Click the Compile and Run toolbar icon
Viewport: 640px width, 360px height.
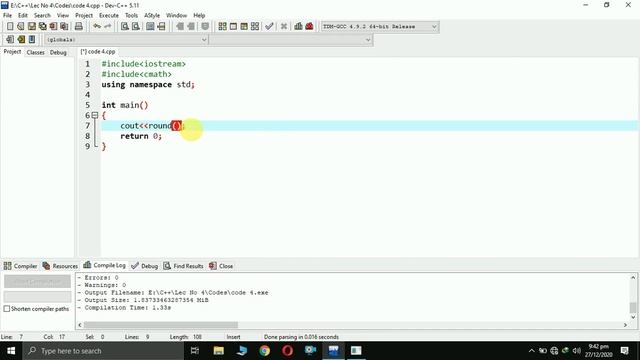coord(244,27)
